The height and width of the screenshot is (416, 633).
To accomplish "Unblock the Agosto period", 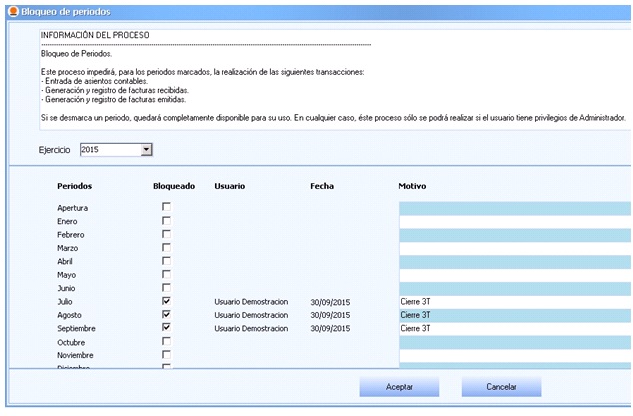I will (166, 314).
